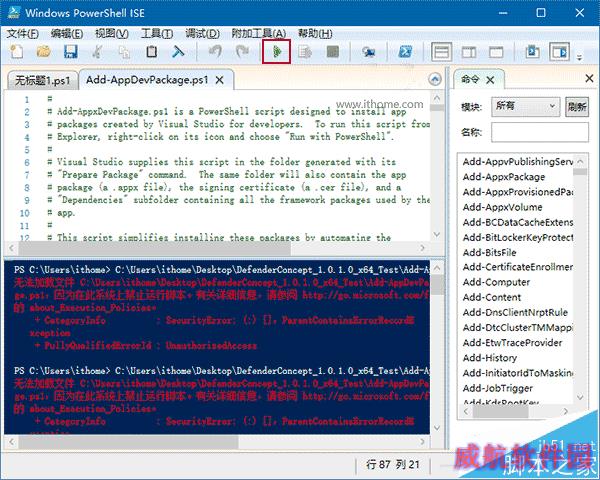Undo the last edit

(215, 52)
